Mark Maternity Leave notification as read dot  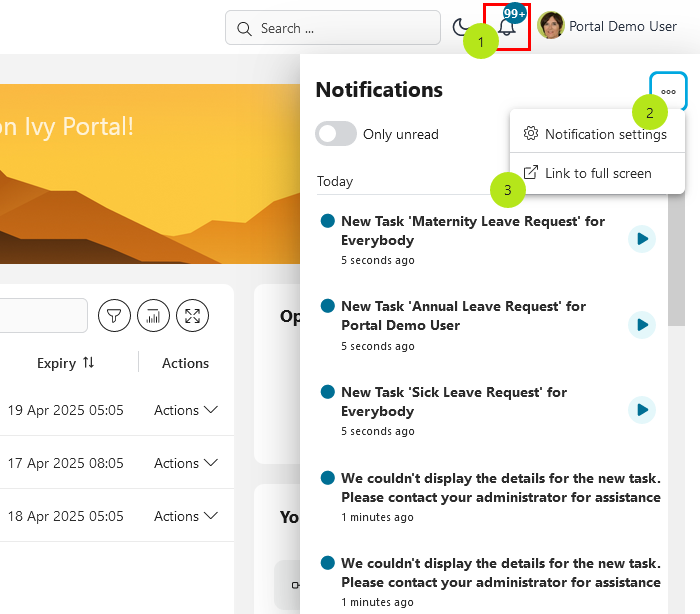[x=328, y=221]
